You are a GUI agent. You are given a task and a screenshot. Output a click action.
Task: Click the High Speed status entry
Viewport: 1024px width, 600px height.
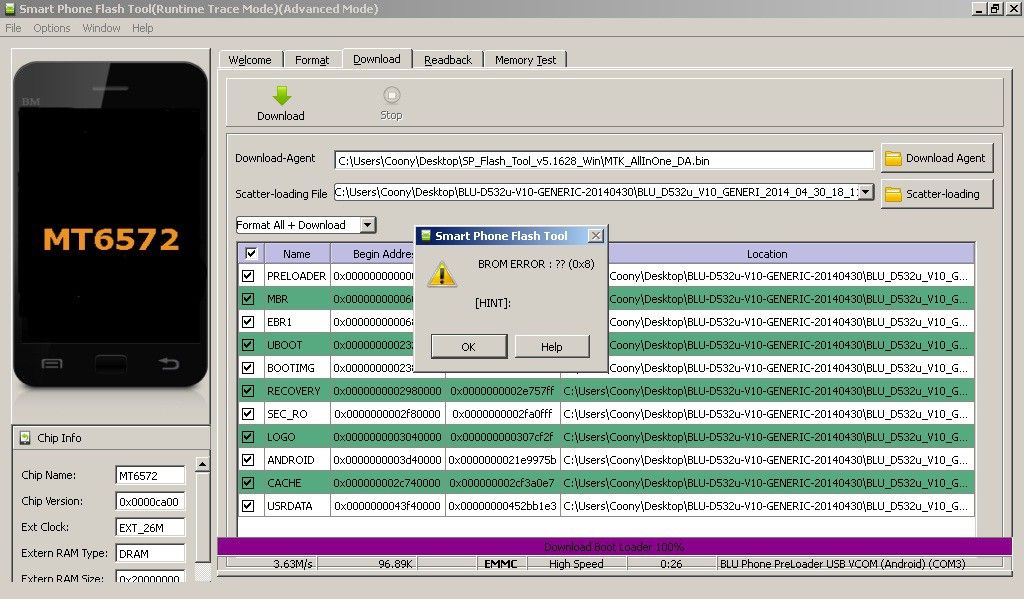coord(576,563)
